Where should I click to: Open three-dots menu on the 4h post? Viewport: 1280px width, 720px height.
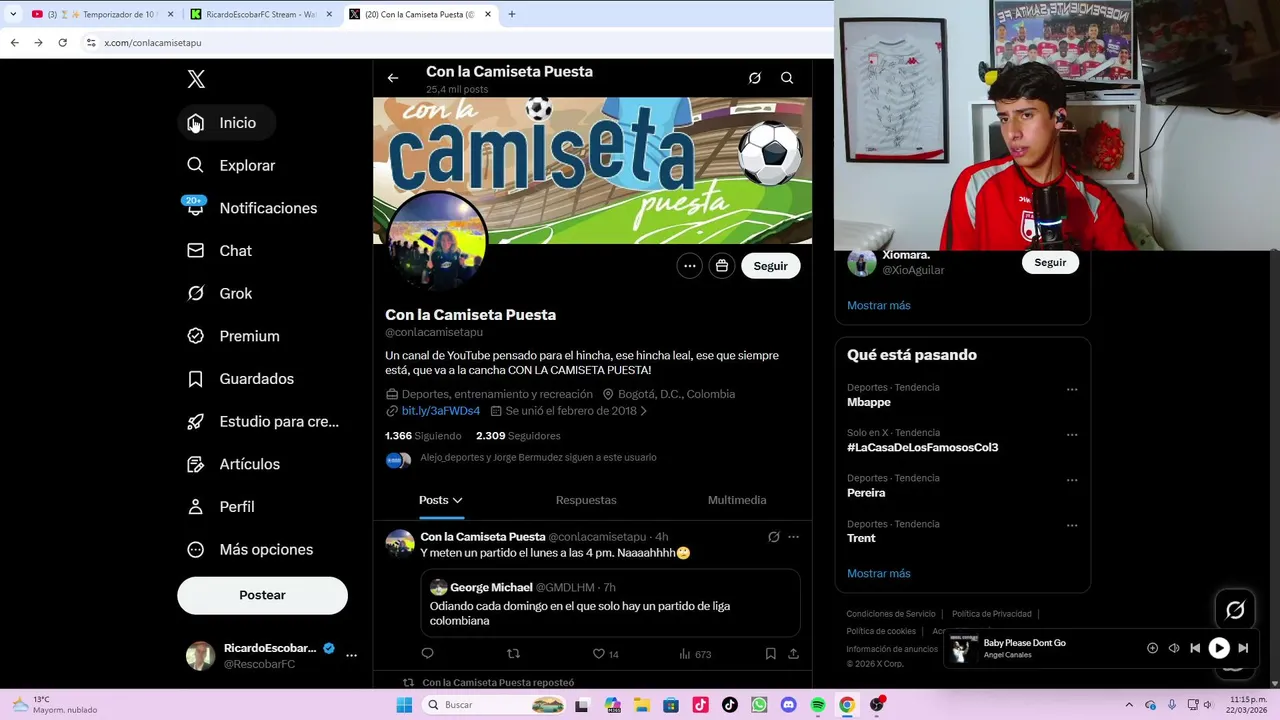[x=794, y=537]
